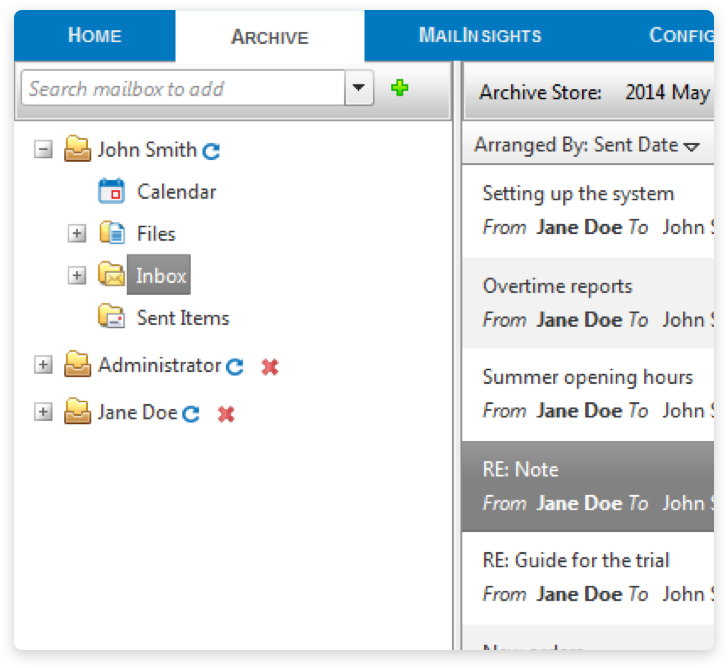Collapse the John Smith mailbox tree

pyautogui.click(x=43, y=150)
